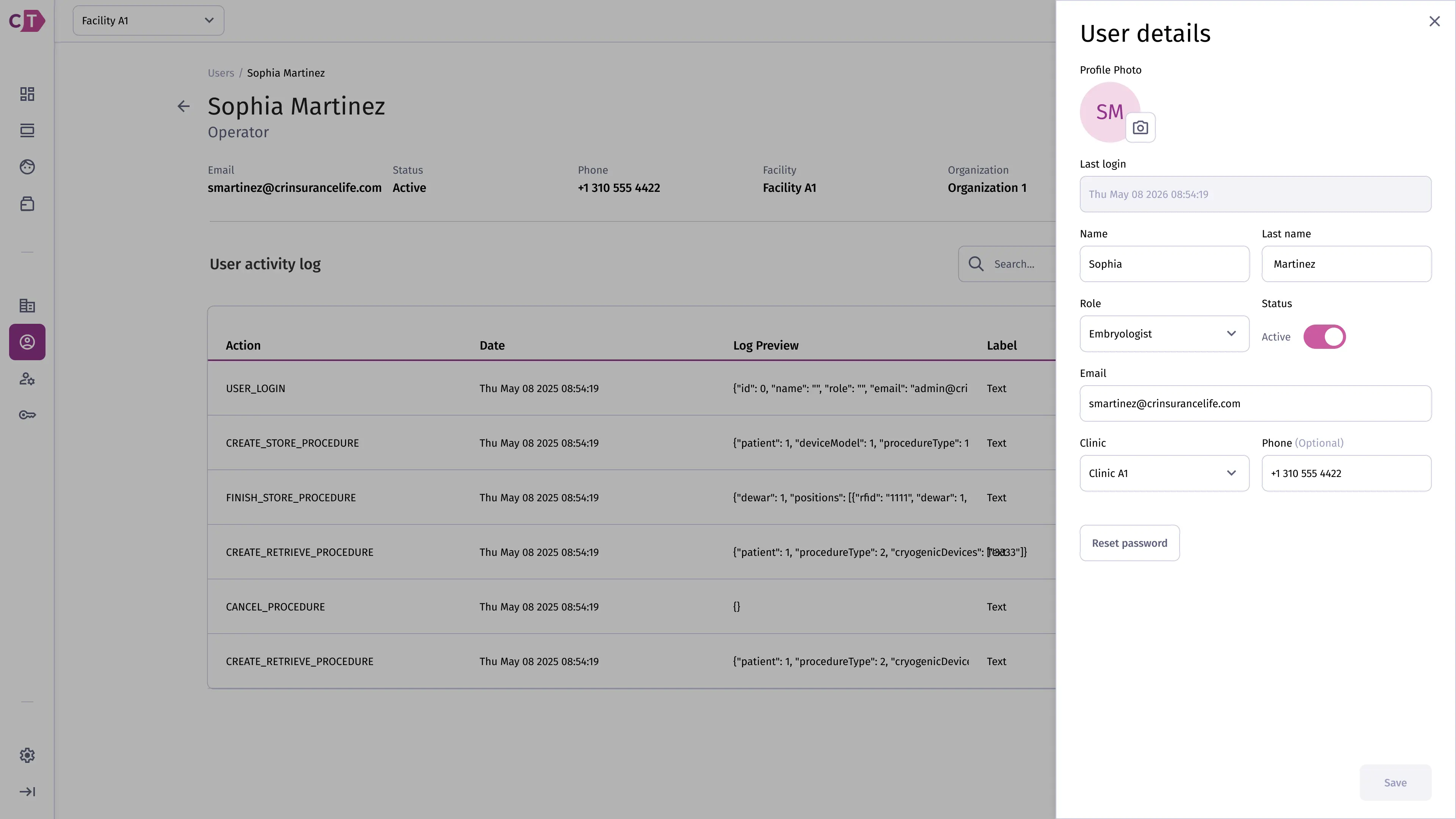Select the CANCEL_PROCEDURE log row
This screenshot has height=819, width=1456.
click(631, 607)
